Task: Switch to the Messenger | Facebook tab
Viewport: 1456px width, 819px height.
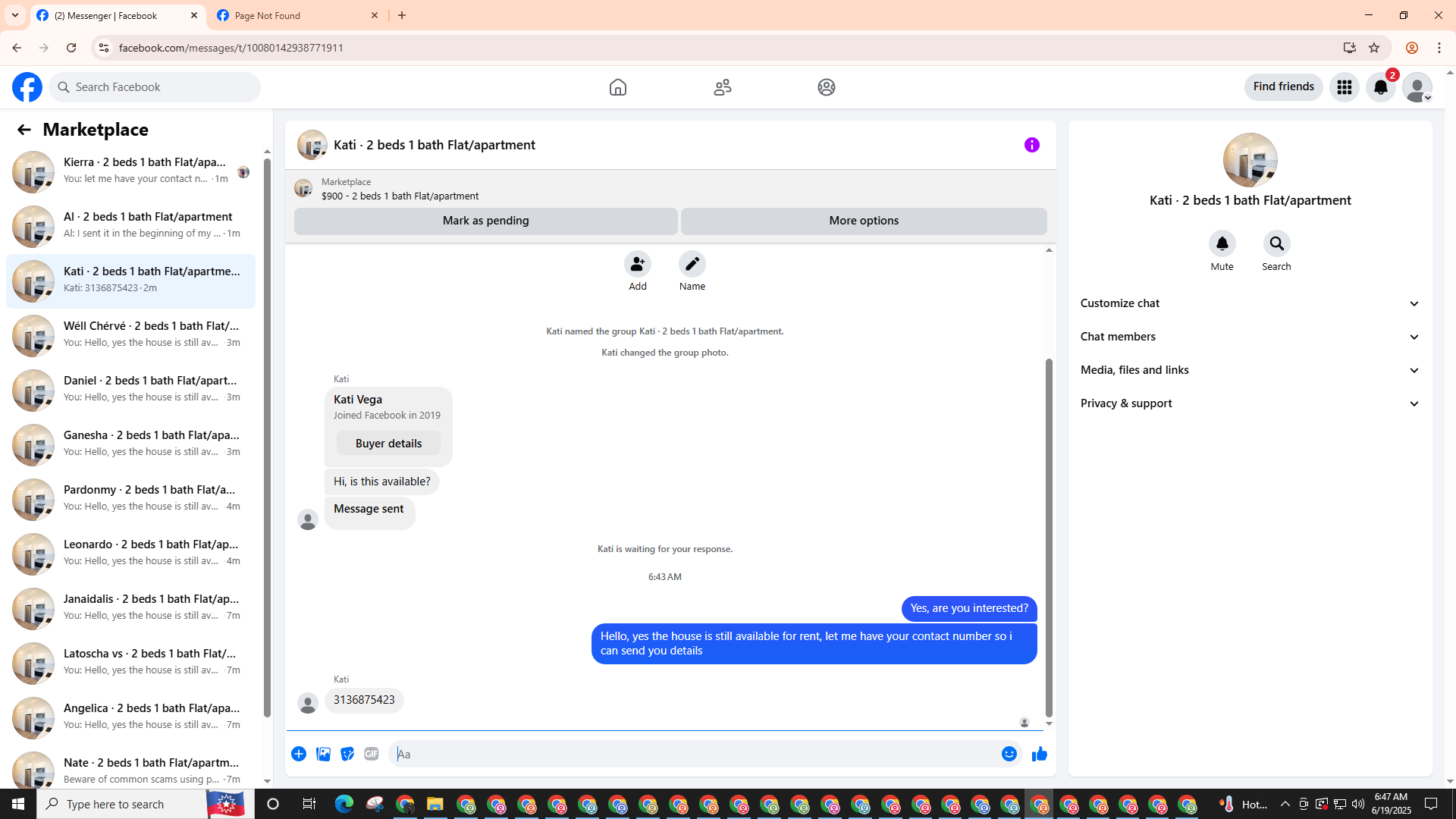Action: [x=118, y=15]
